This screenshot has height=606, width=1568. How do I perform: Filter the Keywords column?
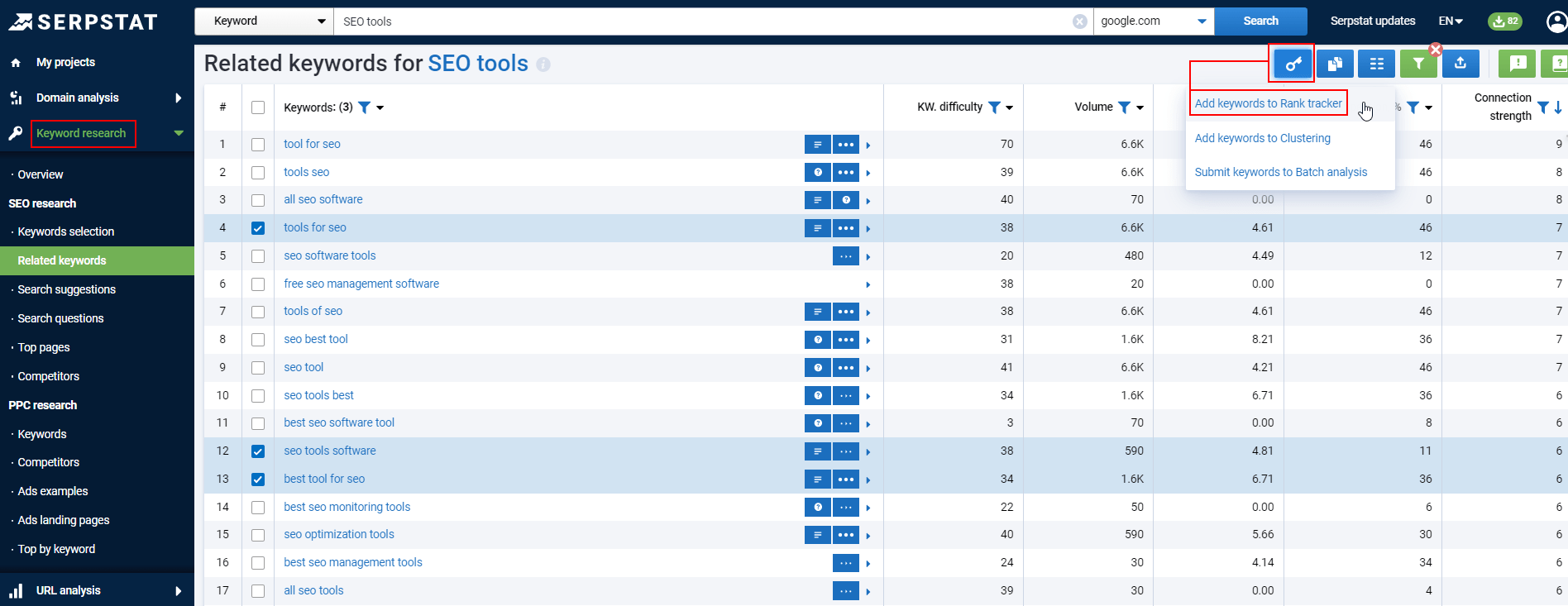coord(364,107)
